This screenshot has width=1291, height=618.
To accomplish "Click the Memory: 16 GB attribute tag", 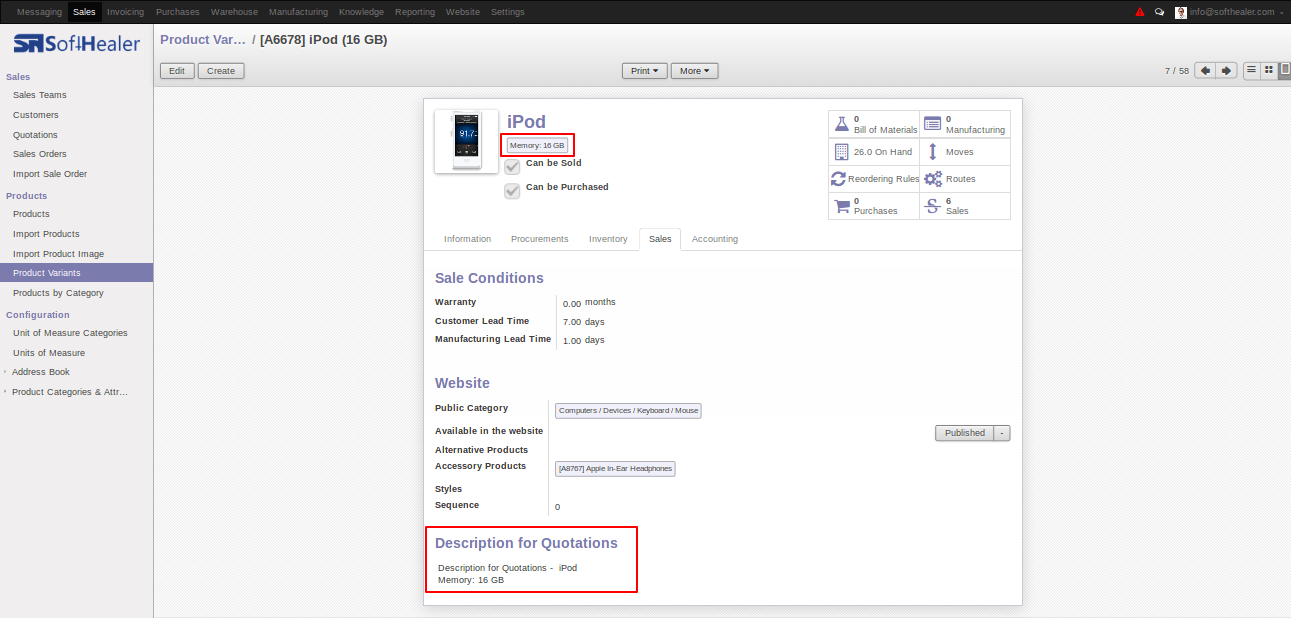I will [x=537, y=145].
